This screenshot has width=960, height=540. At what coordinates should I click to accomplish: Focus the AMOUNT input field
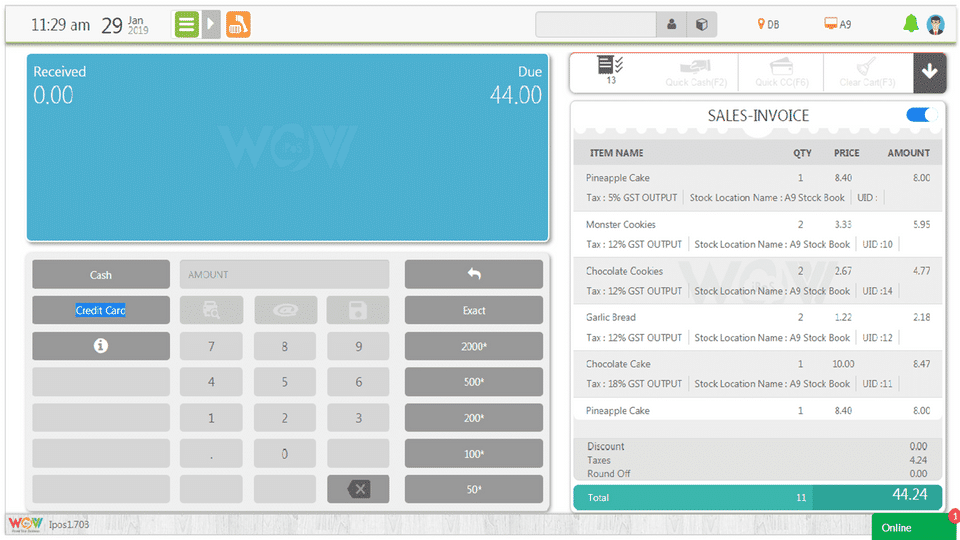point(285,274)
